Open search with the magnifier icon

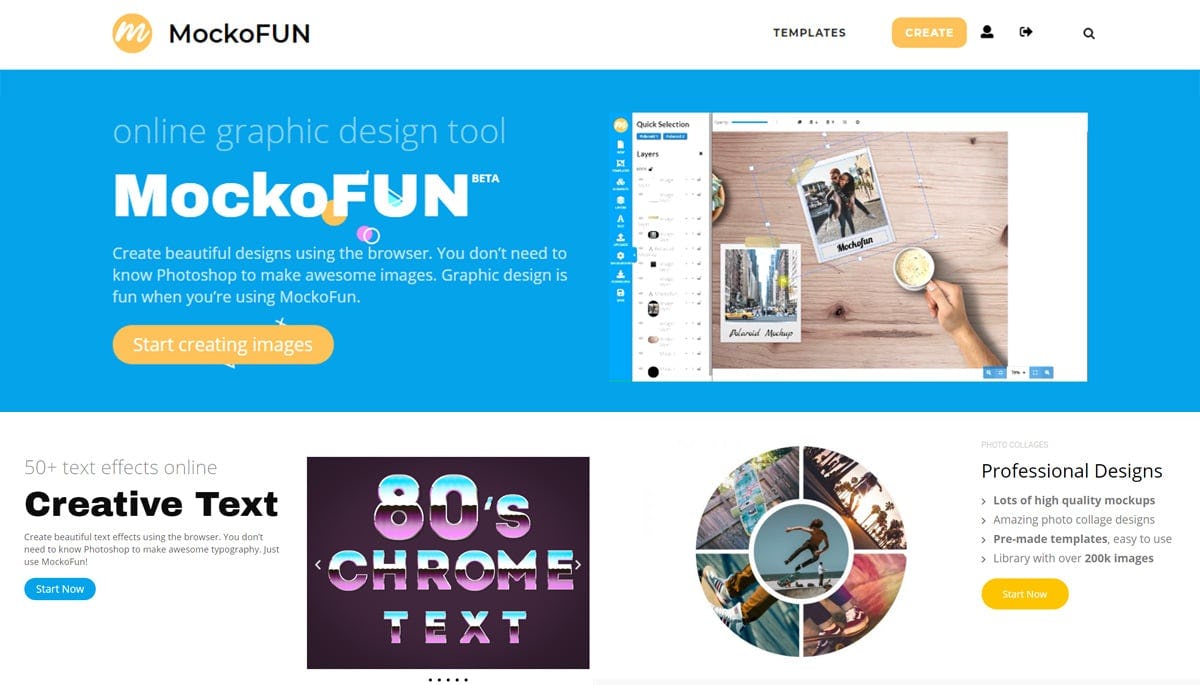pyautogui.click(x=1089, y=33)
